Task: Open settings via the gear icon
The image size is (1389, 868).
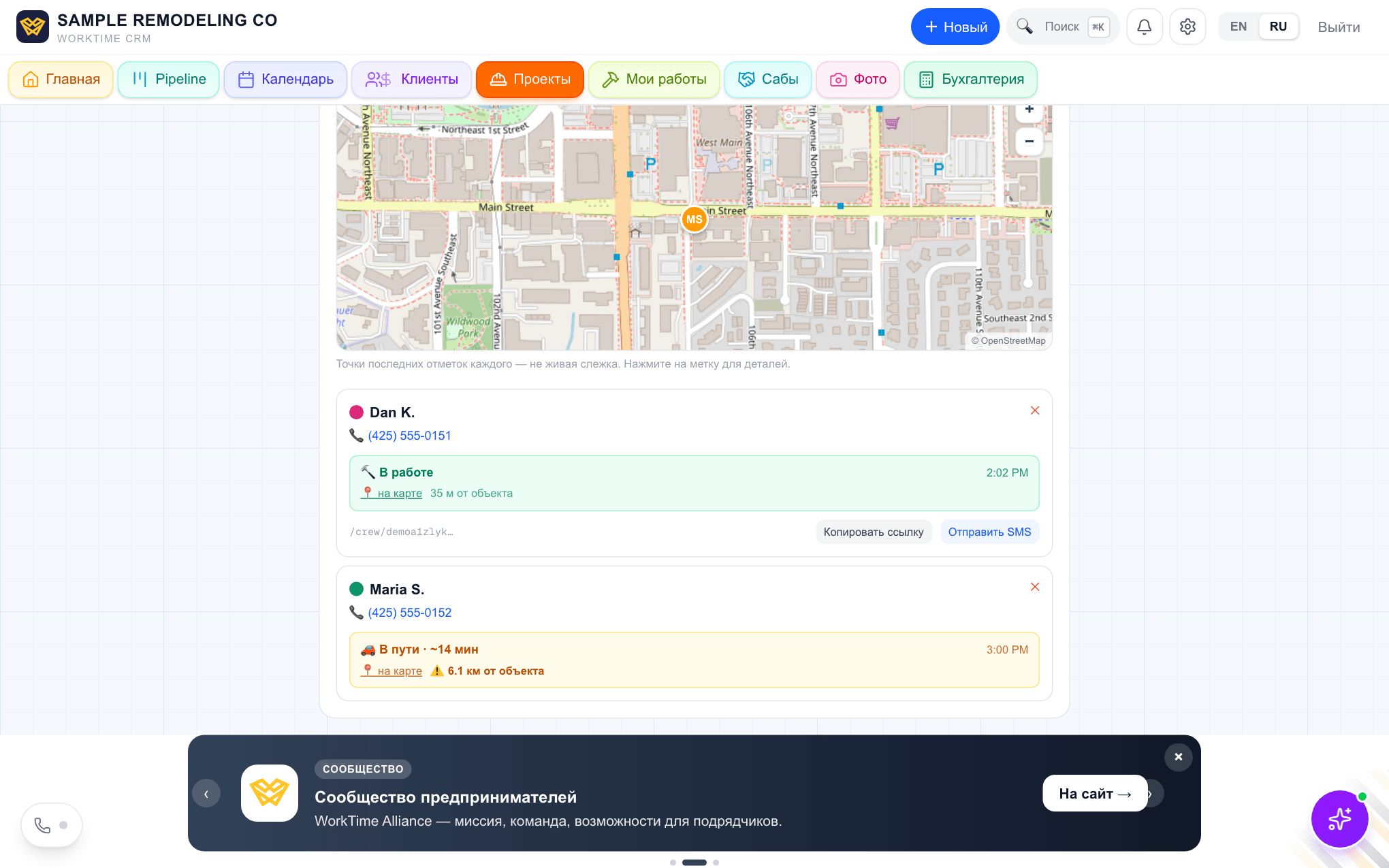Action: 1188,27
